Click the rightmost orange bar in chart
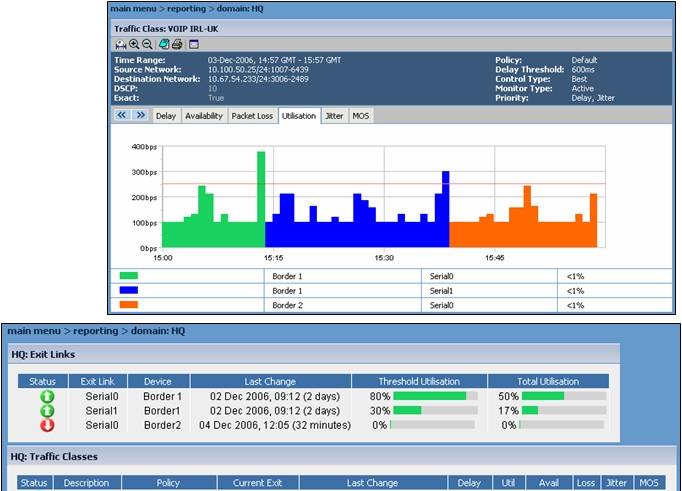Viewport: 682px width, 491px height. 593,220
